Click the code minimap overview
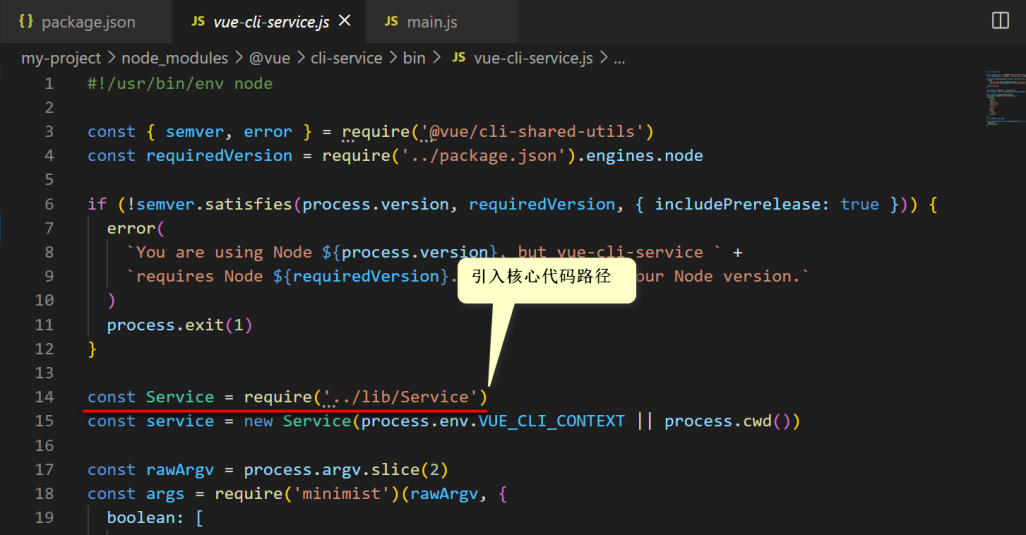Viewport: 1026px width, 535px height. [1005, 98]
